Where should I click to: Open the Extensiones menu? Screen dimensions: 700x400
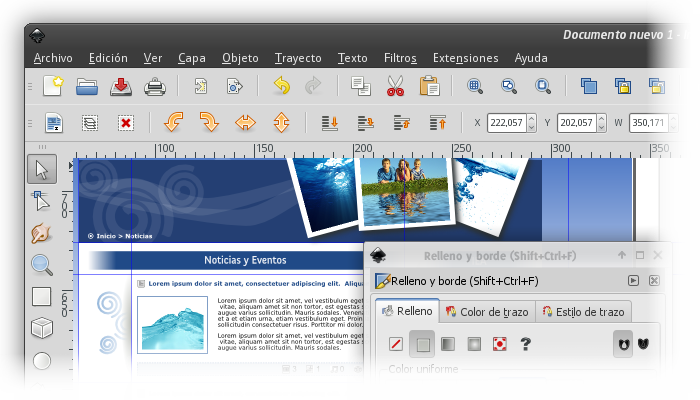click(x=465, y=58)
